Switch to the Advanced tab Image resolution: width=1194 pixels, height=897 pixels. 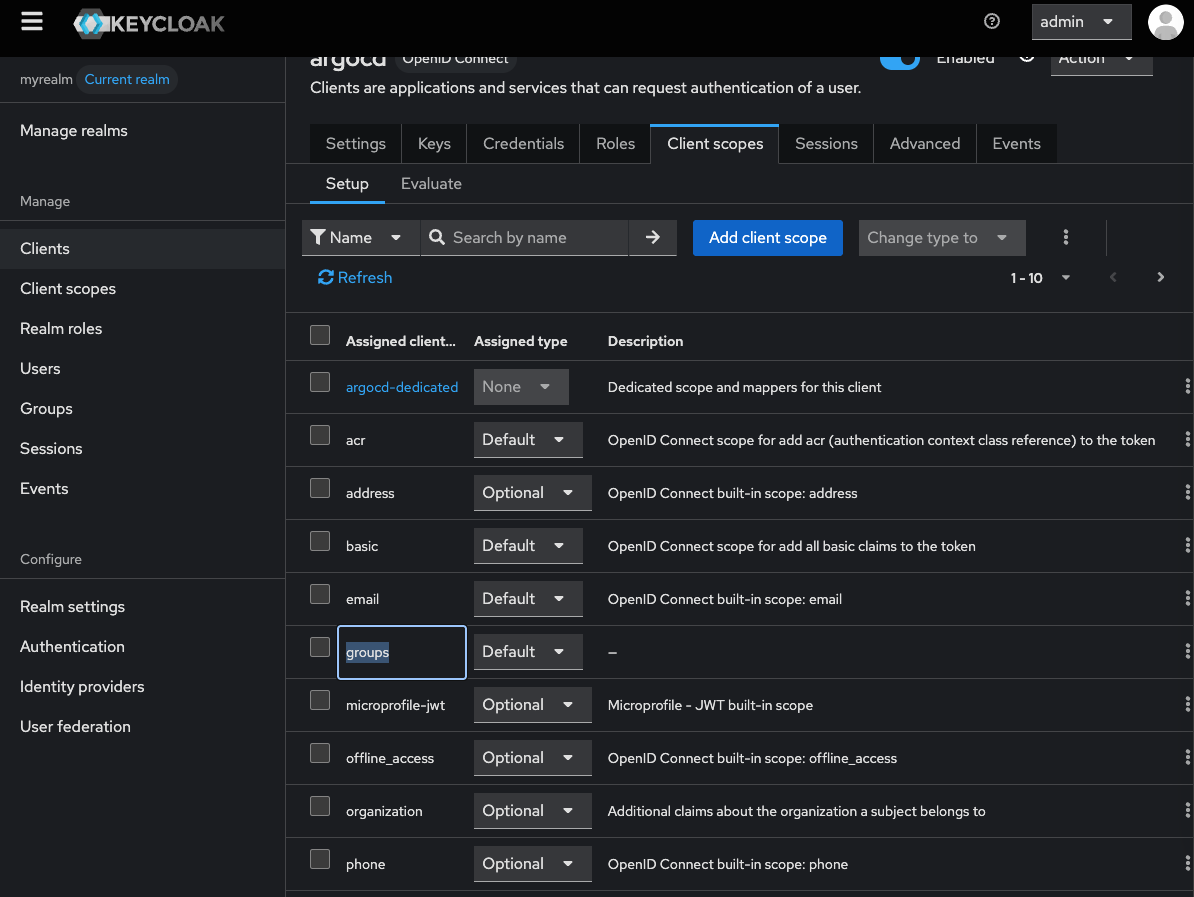pos(924,144)
